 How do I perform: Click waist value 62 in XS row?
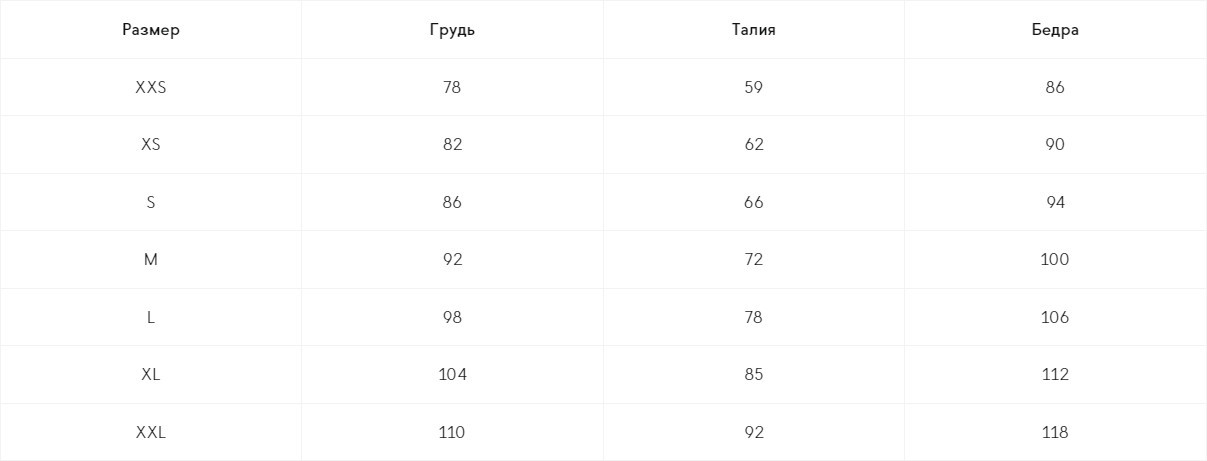point(754,145)
